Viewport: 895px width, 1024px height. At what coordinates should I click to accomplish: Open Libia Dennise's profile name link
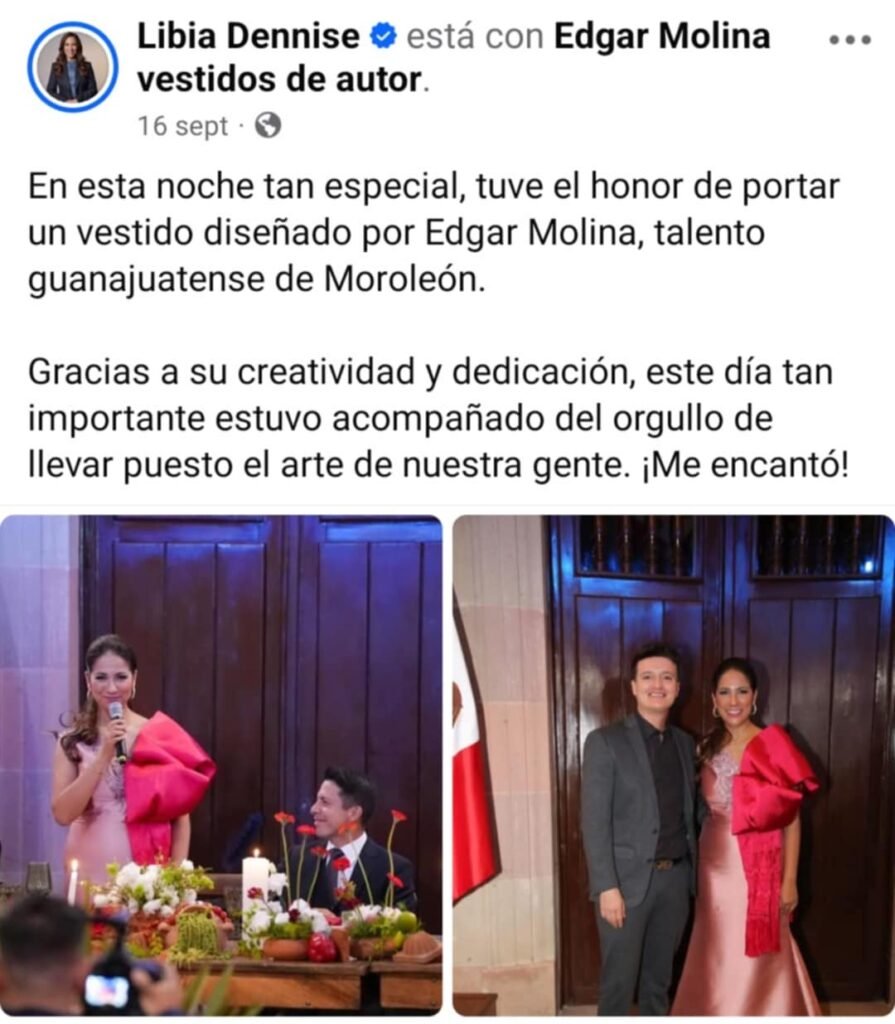[x=248, y=36]
